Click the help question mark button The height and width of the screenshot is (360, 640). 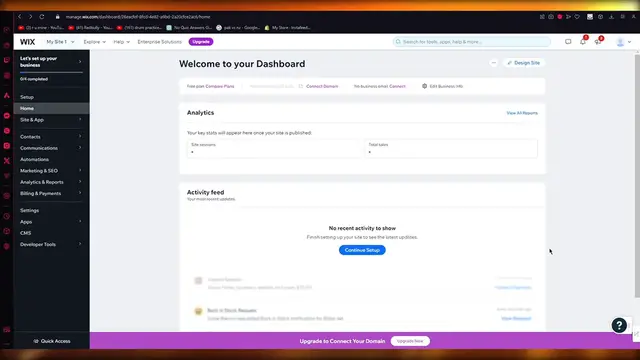pos(619,325)
